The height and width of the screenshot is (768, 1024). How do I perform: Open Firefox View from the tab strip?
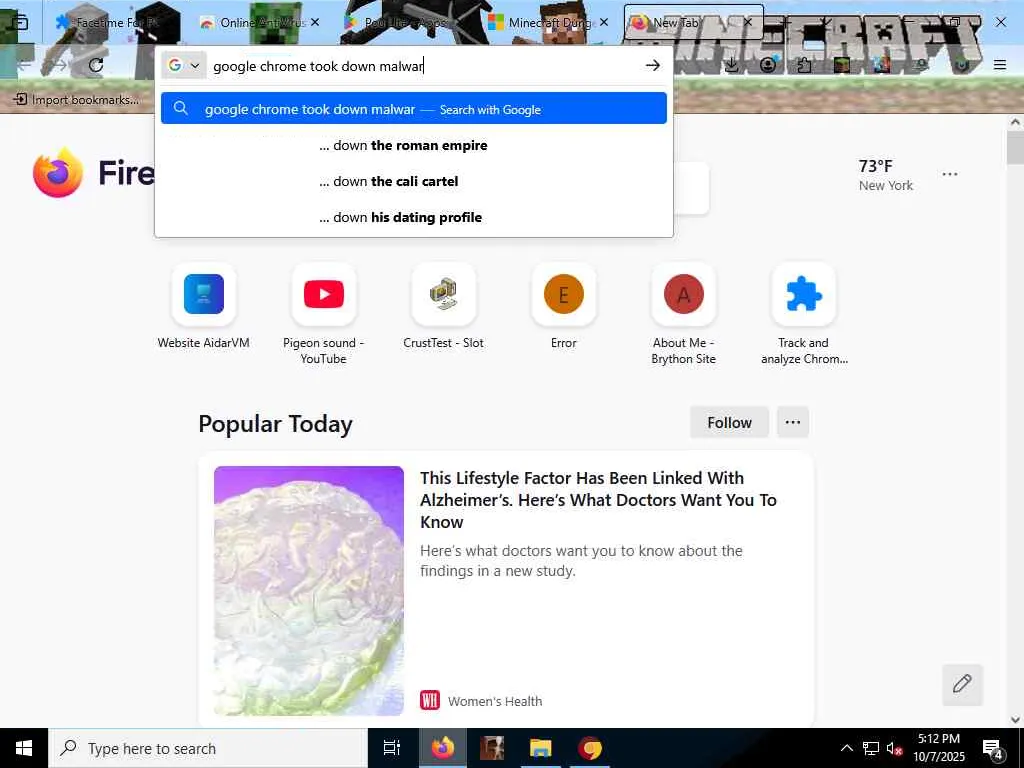(20, 23)
